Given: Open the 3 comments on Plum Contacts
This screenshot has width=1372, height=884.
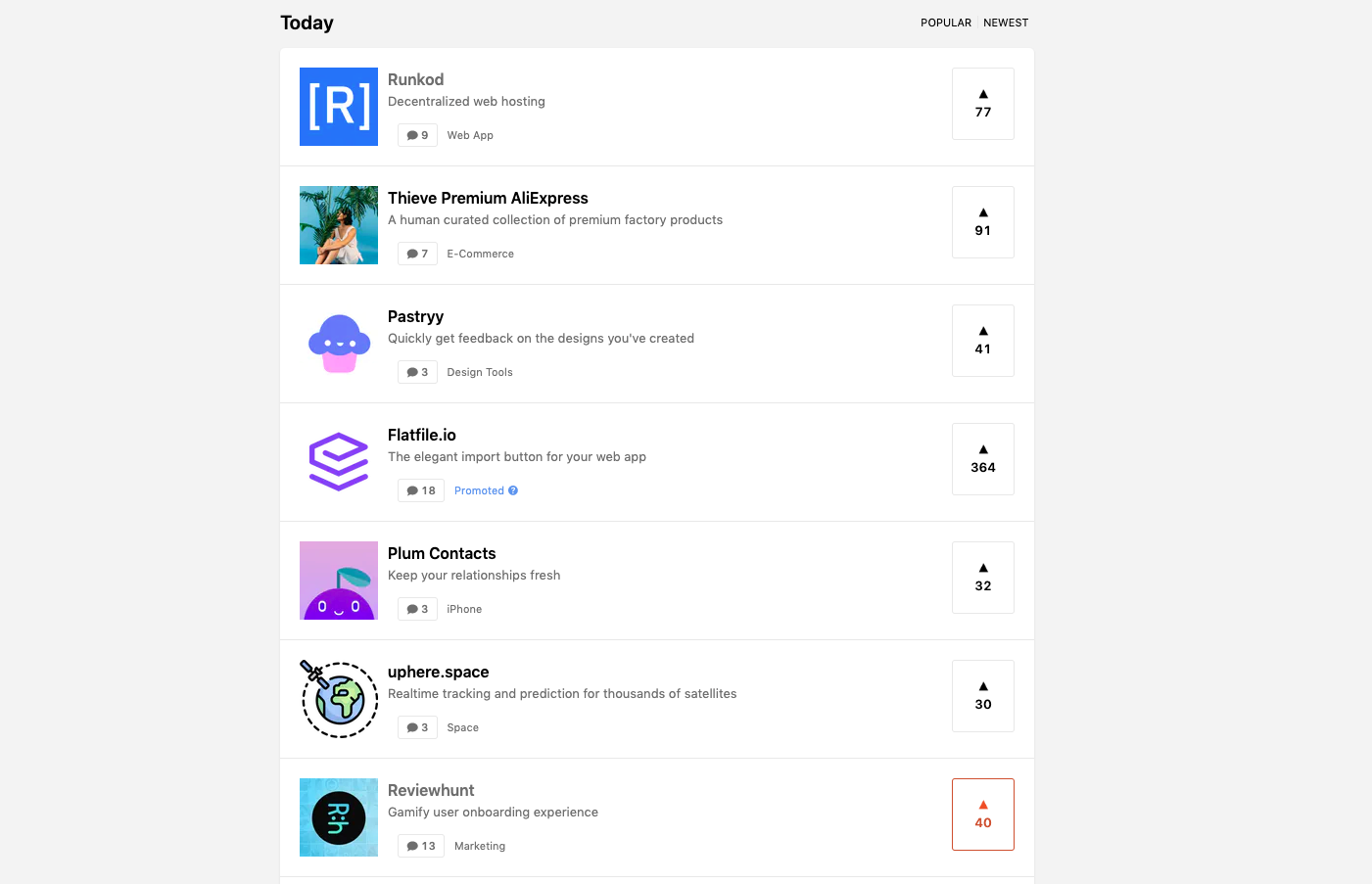Looking at the screenshot, I should pyautogui.click(x=417, y=609).
